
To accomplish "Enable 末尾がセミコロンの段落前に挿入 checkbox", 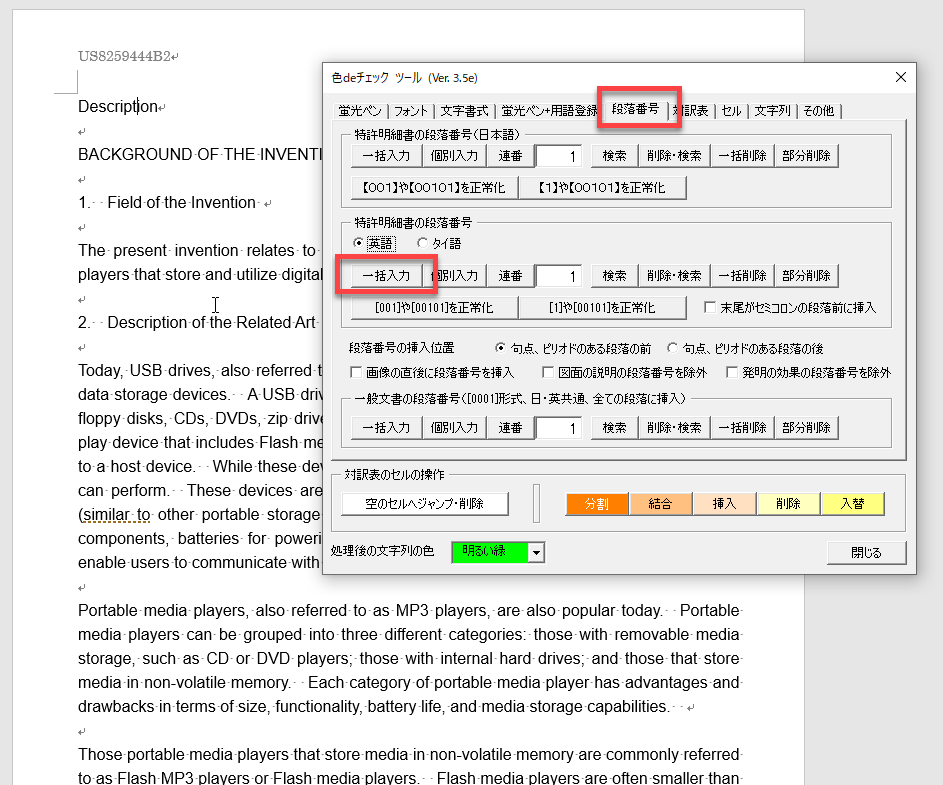I will tap(711, 307).
